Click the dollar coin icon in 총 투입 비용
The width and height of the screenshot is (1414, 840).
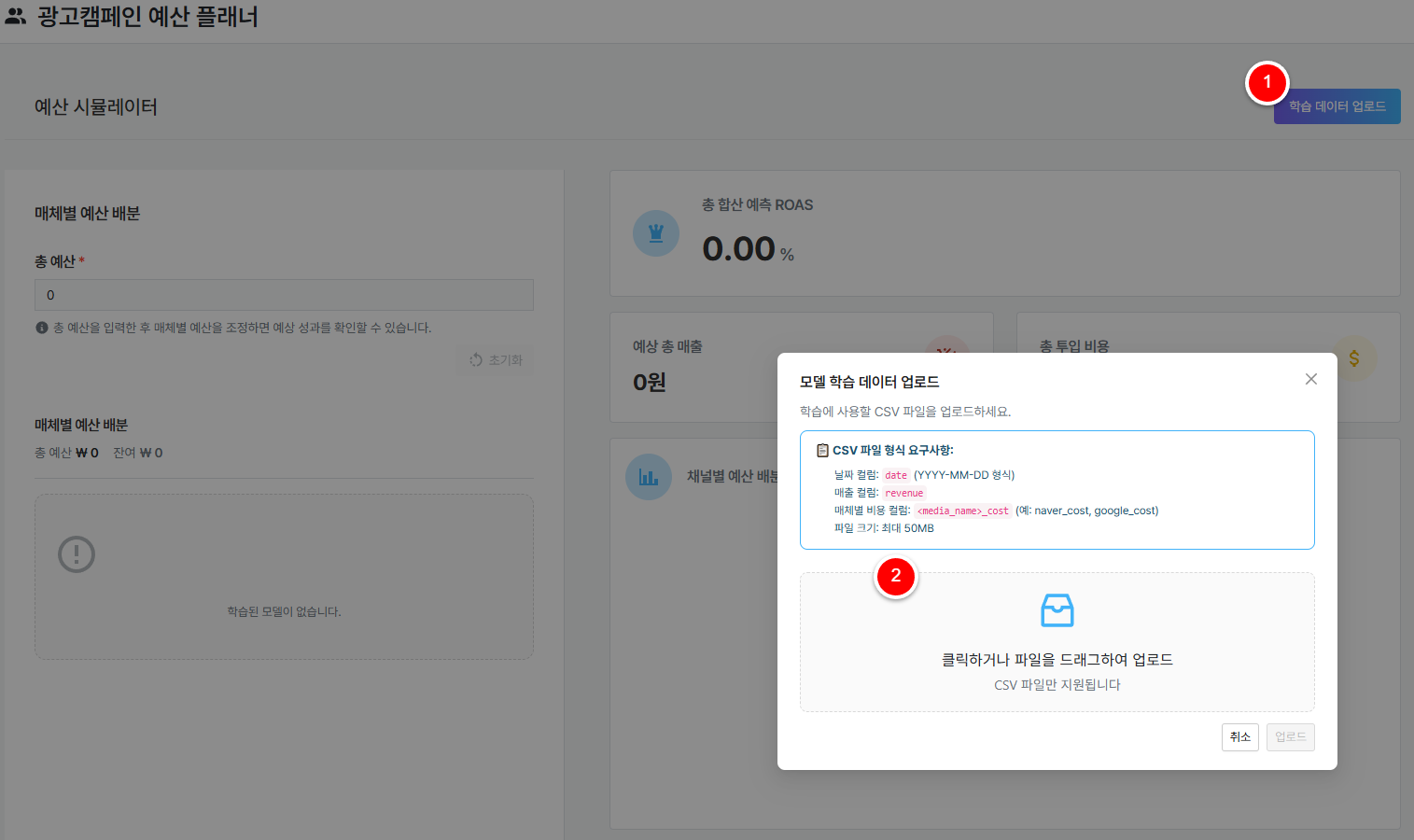[x=1353, y=358]
